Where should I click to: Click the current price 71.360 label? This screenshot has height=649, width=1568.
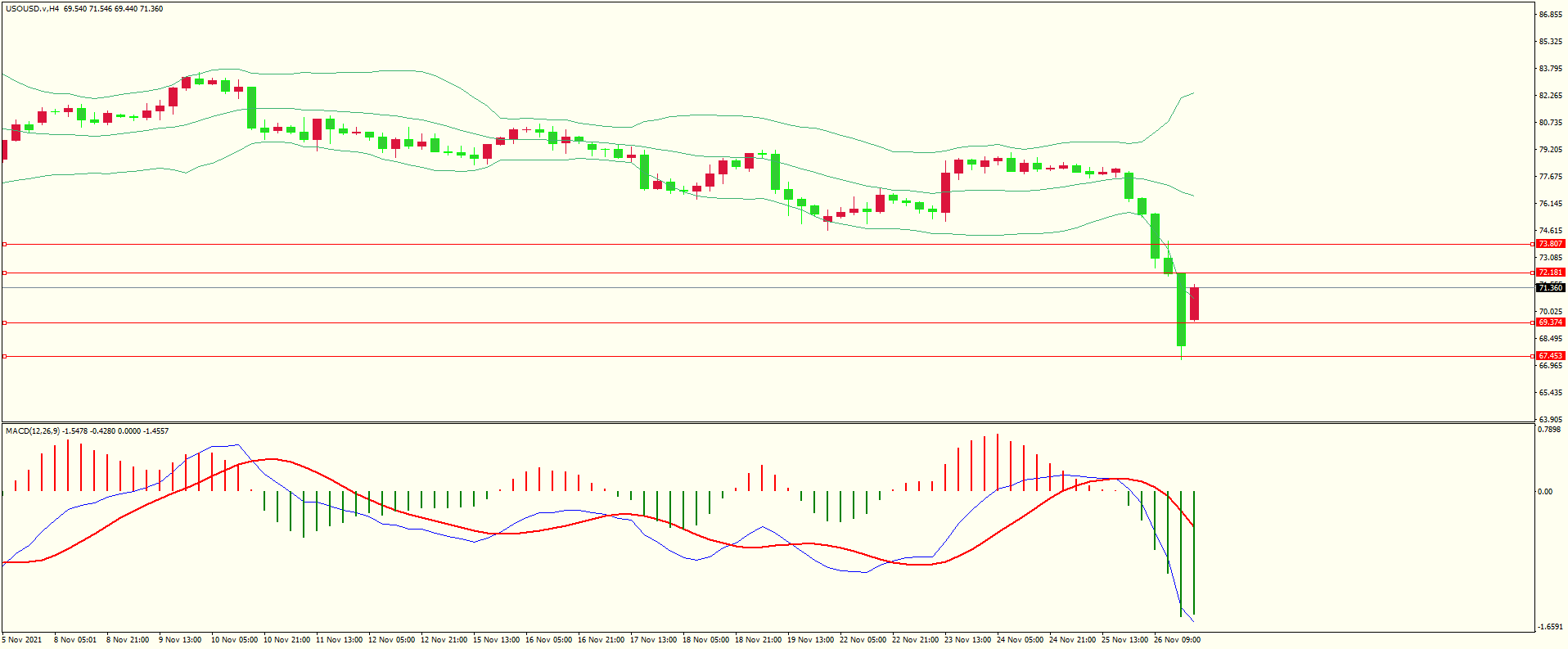pos(1550,288)
